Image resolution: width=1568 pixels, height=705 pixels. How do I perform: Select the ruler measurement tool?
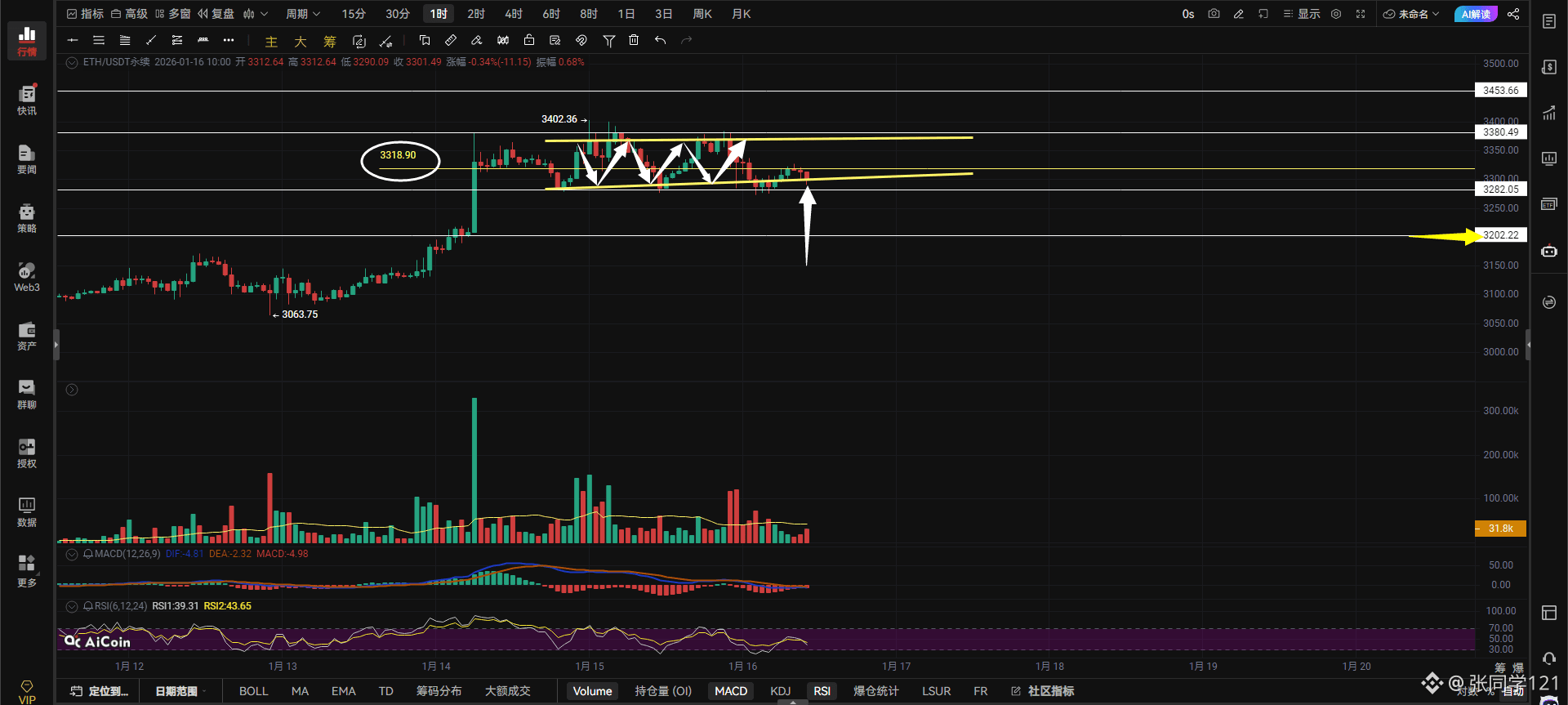coord(451,40)
